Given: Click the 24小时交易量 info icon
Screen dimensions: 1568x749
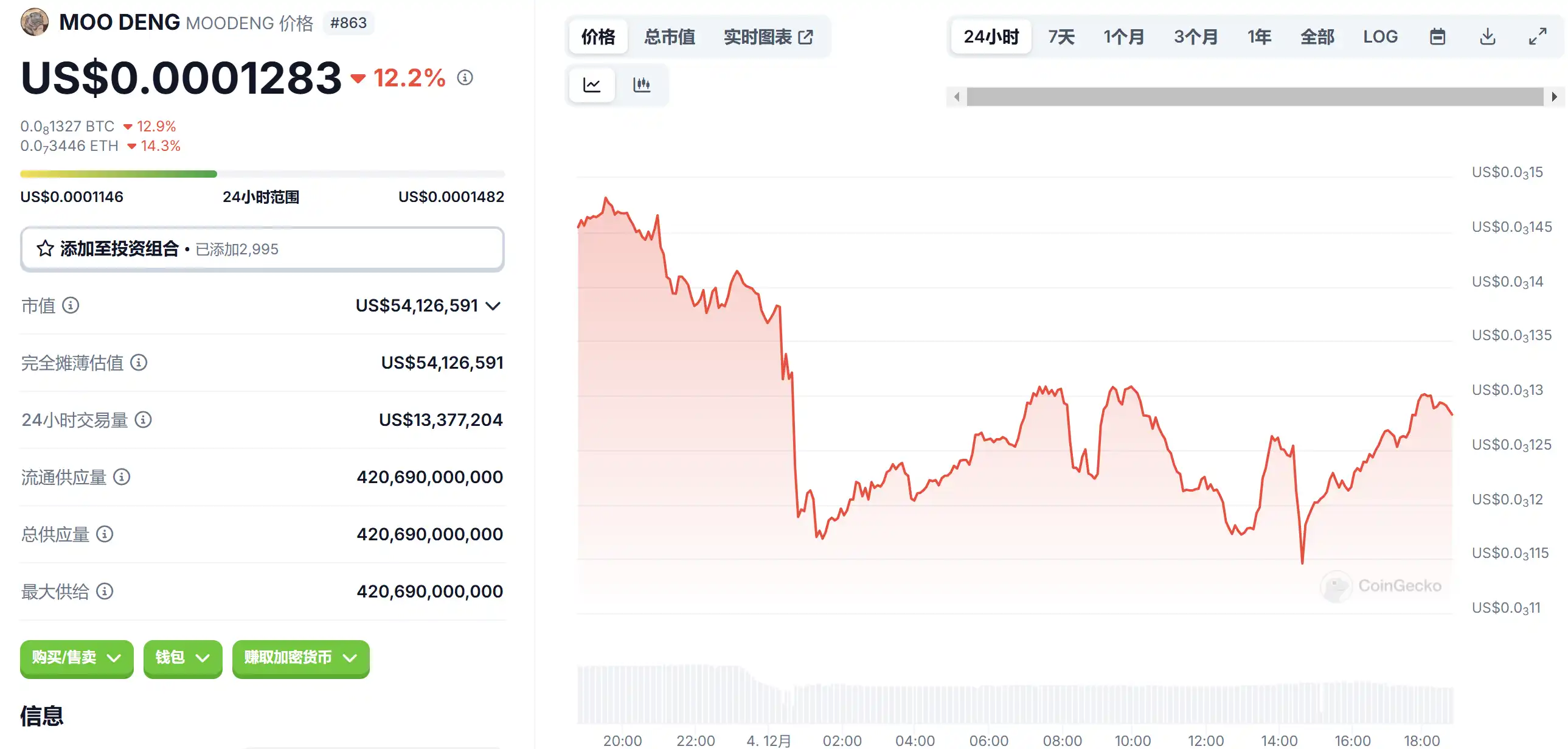Looking at the screenshot, I should click(x=143, y=420).
